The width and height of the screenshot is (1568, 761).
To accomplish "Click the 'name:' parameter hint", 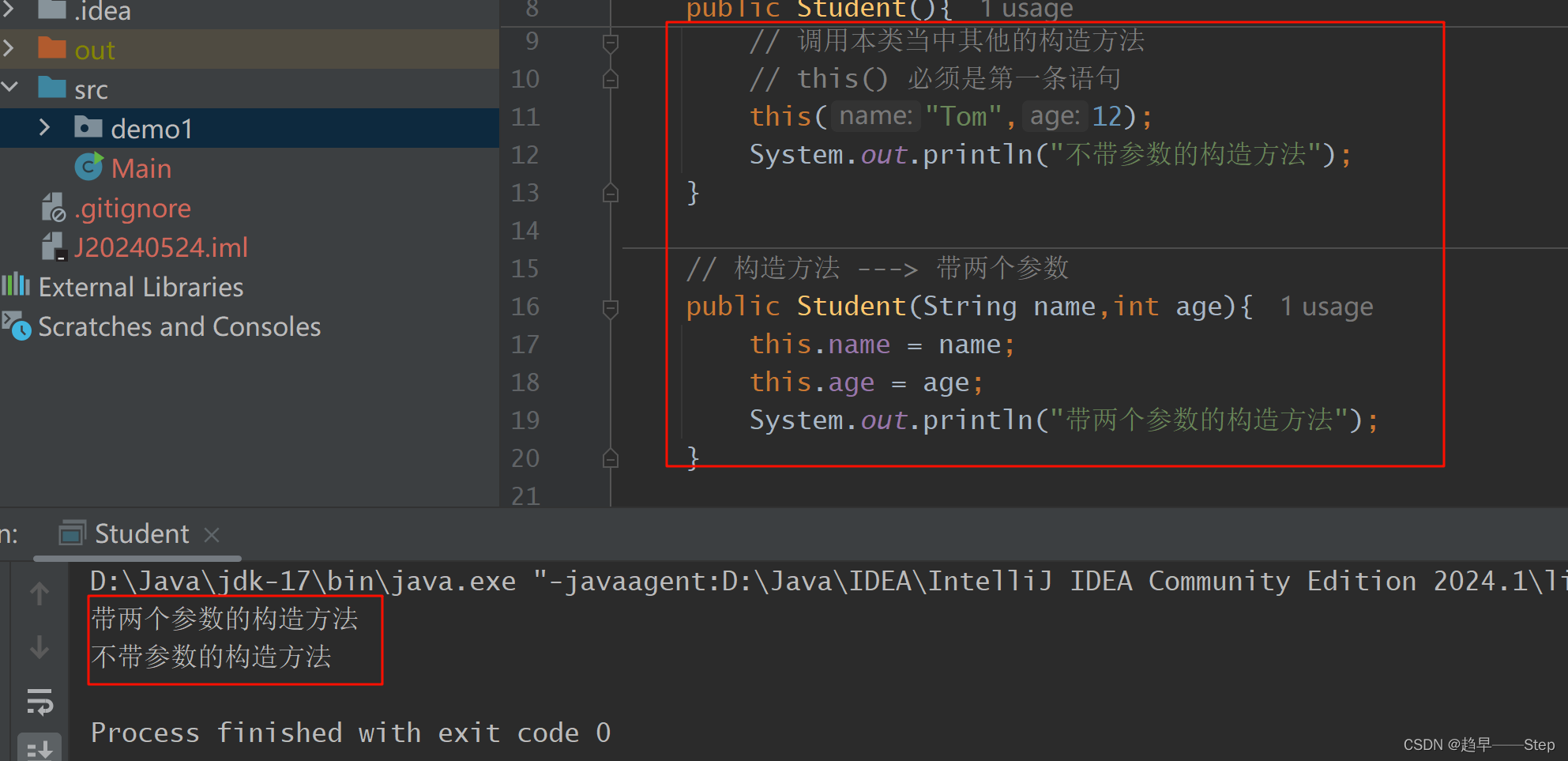I will 876,116.
